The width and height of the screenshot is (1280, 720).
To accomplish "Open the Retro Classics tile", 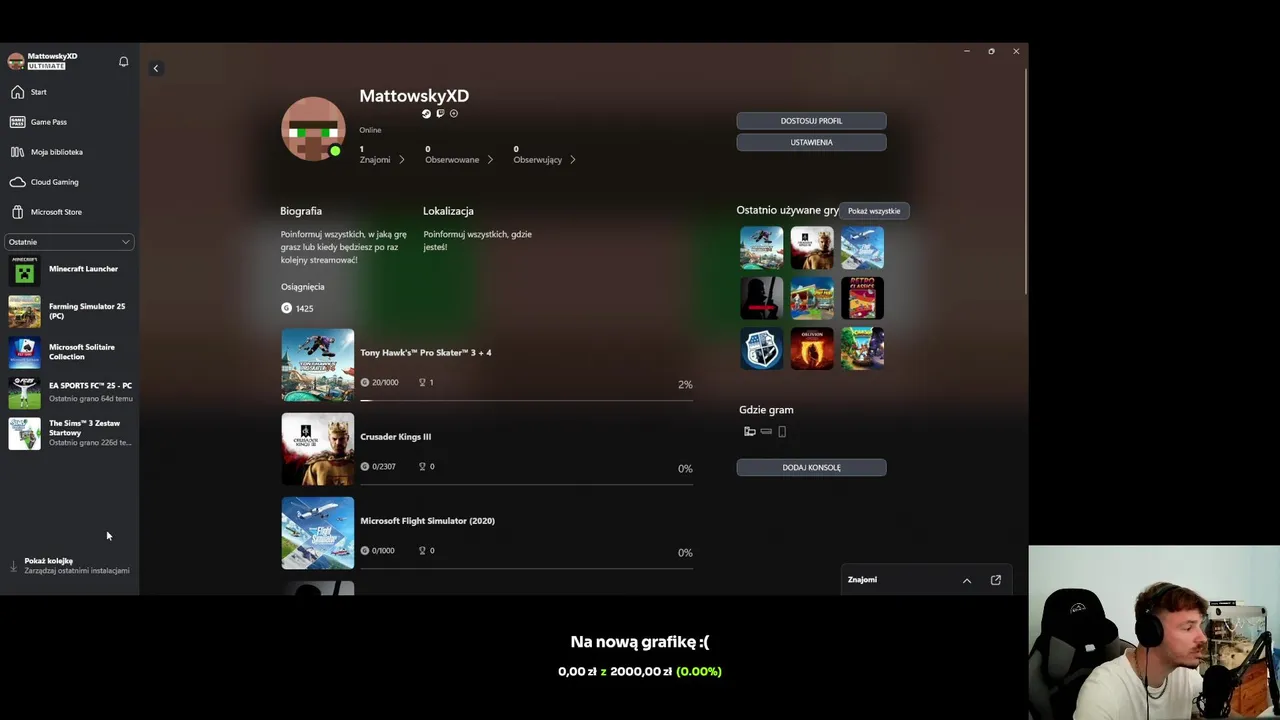I will [862, 298].
